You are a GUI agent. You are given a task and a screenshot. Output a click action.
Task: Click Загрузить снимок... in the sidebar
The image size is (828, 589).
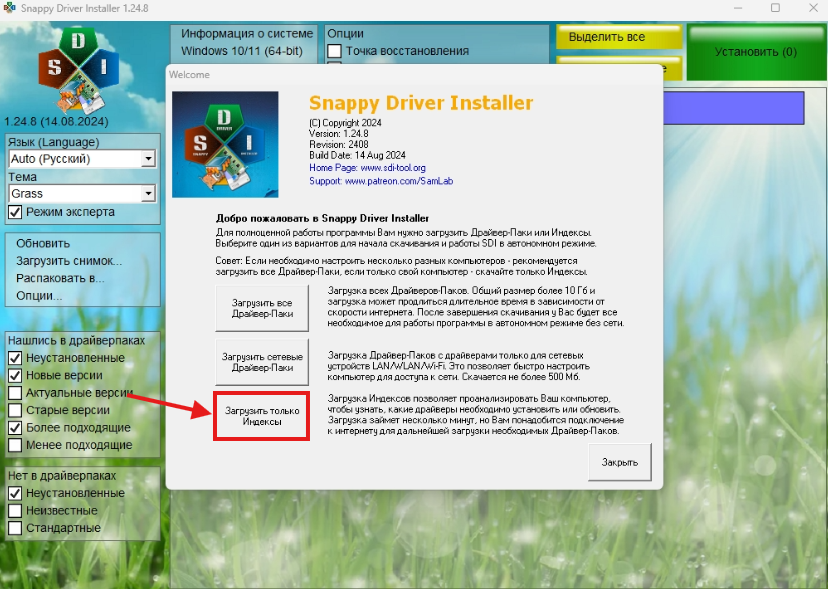click(69, 261)
